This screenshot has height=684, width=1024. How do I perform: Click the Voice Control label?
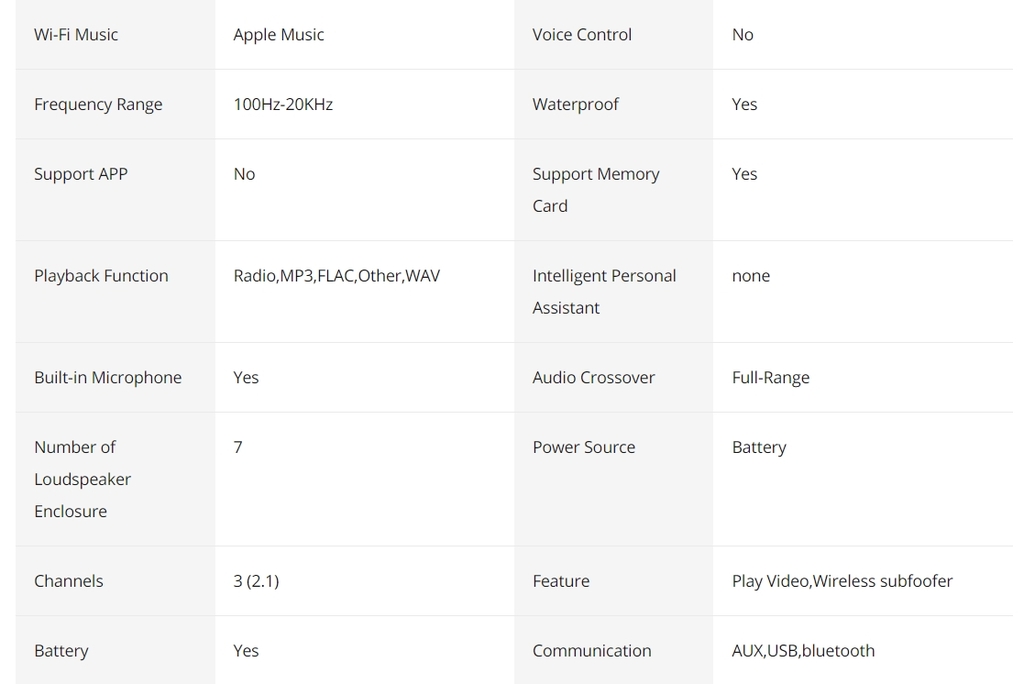click(x=582, y=35)
